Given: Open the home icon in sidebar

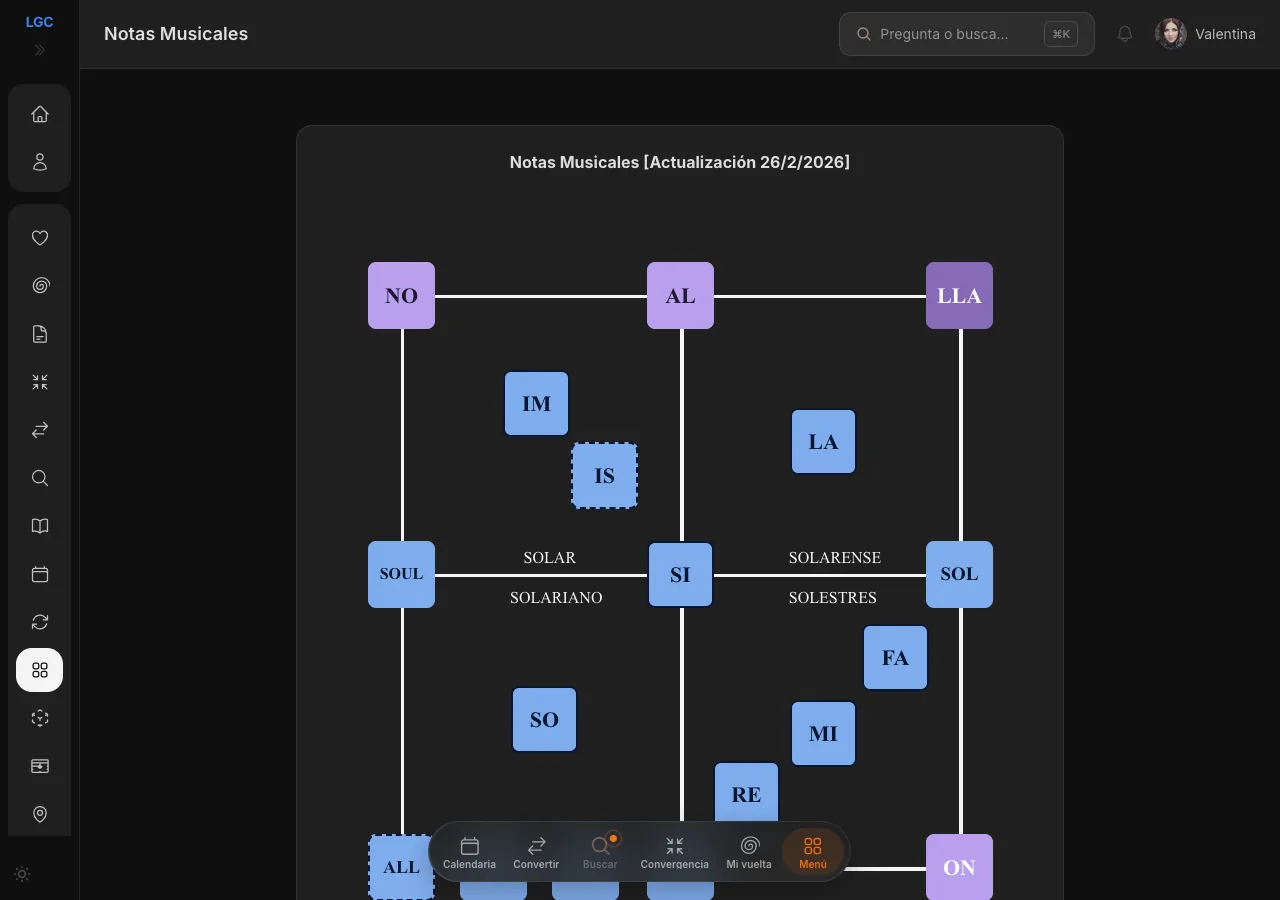Looking at the screenshot, I should pyautogui.click(x=40, y=114).
